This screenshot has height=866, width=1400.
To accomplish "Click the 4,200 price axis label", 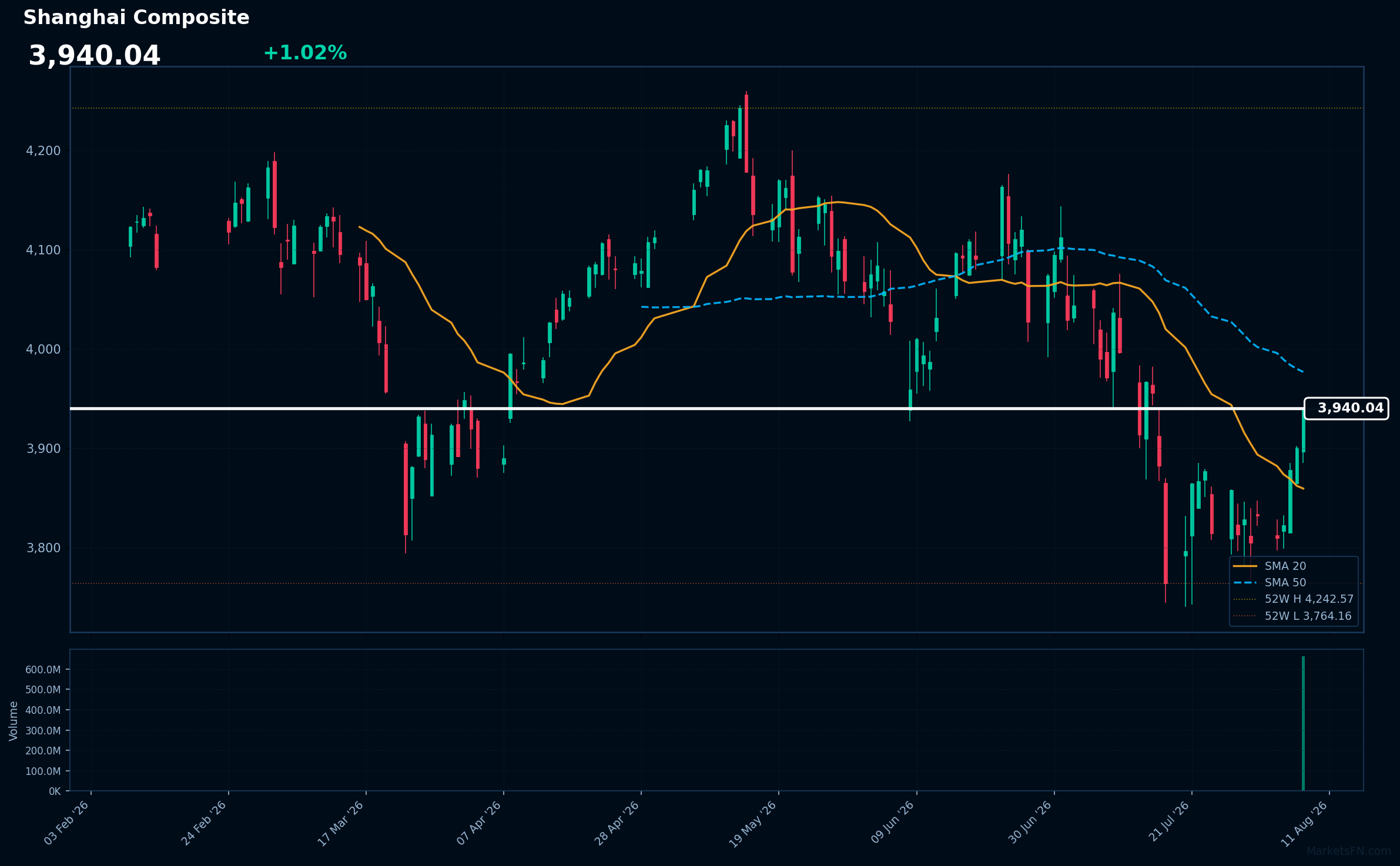I will pos(43,151).
